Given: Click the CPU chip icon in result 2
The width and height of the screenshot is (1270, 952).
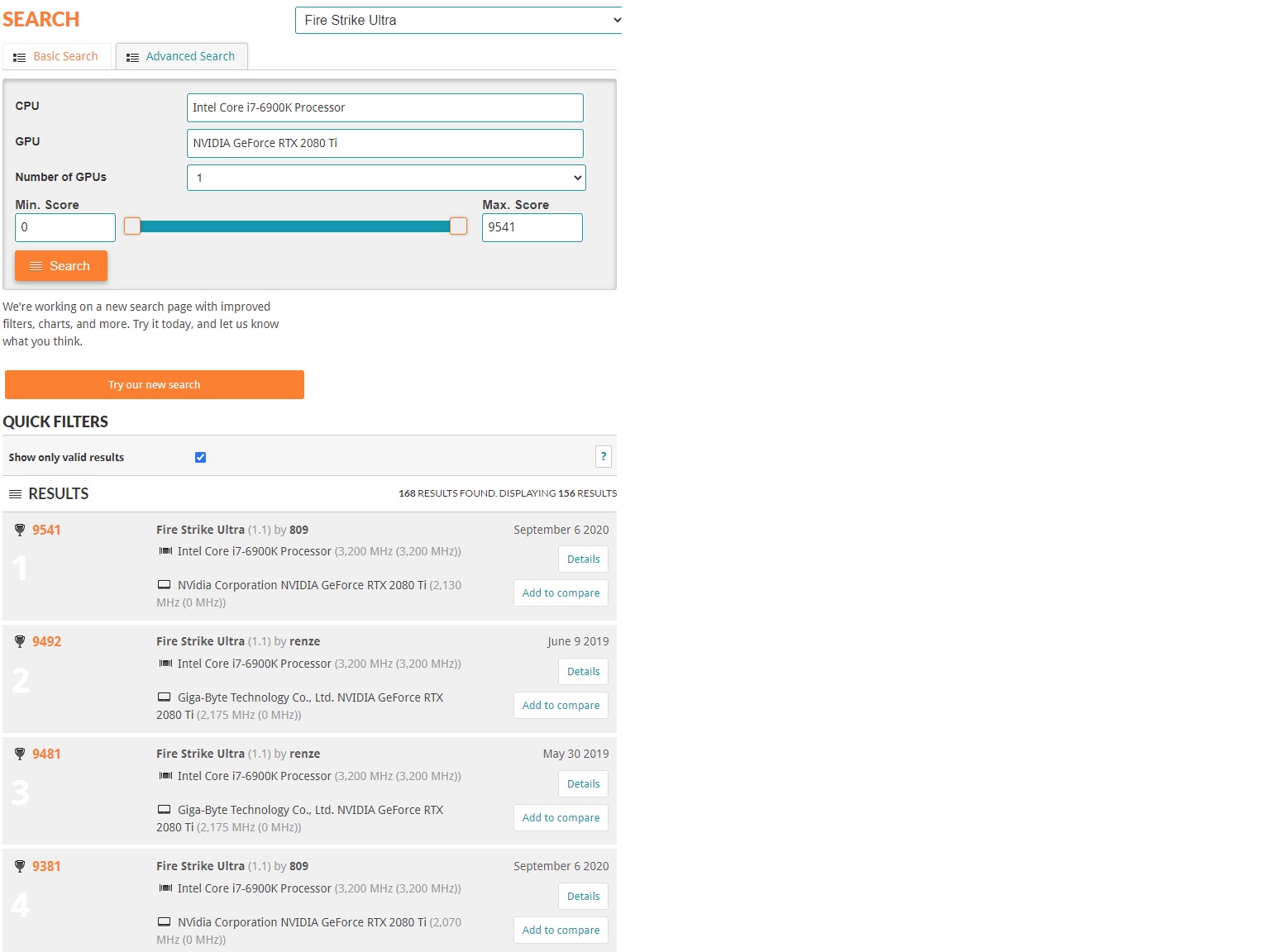Looking at the screenshot, I should [165, 664].
